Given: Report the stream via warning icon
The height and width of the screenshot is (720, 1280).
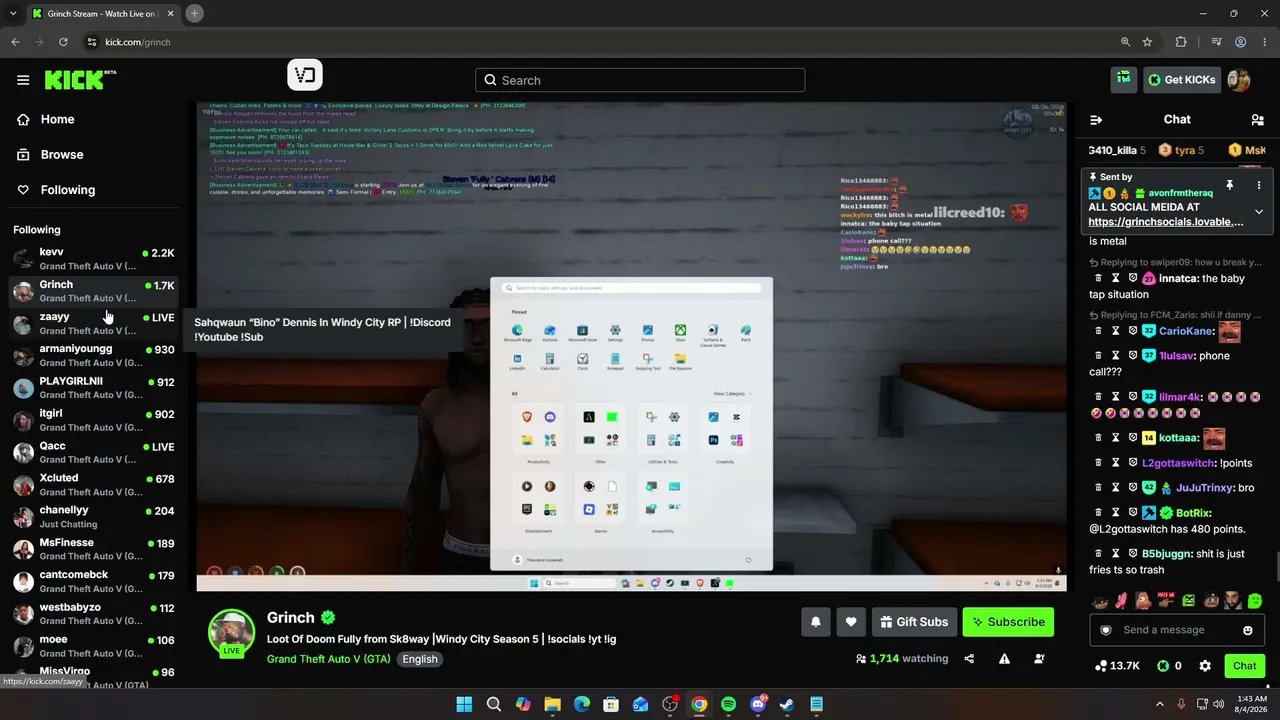Looking at the screenshot, I should coord(1004,659).
